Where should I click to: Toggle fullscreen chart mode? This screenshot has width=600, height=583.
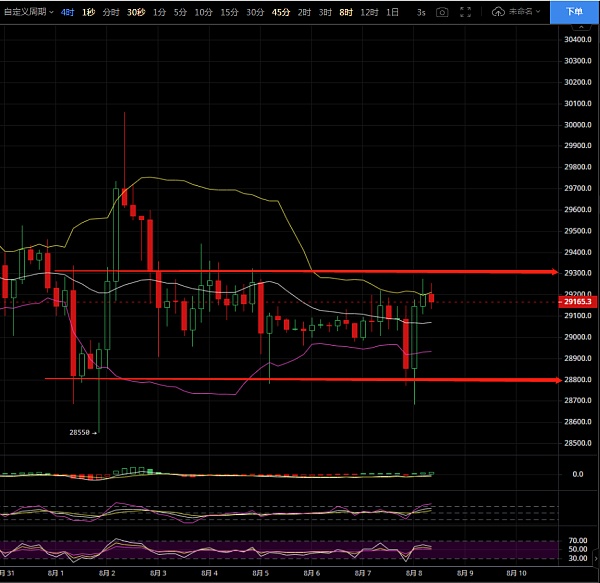465,12
